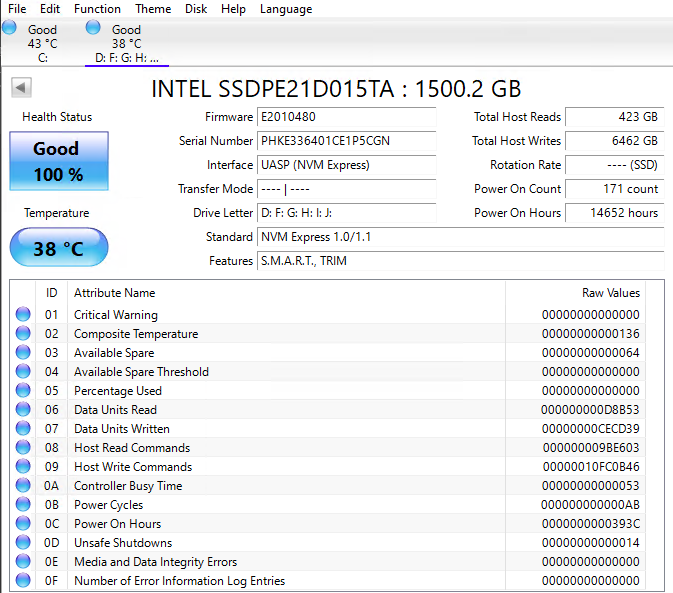Click the status orb for Media and Data Integrity Errors
673x593 pixels.
23,561
